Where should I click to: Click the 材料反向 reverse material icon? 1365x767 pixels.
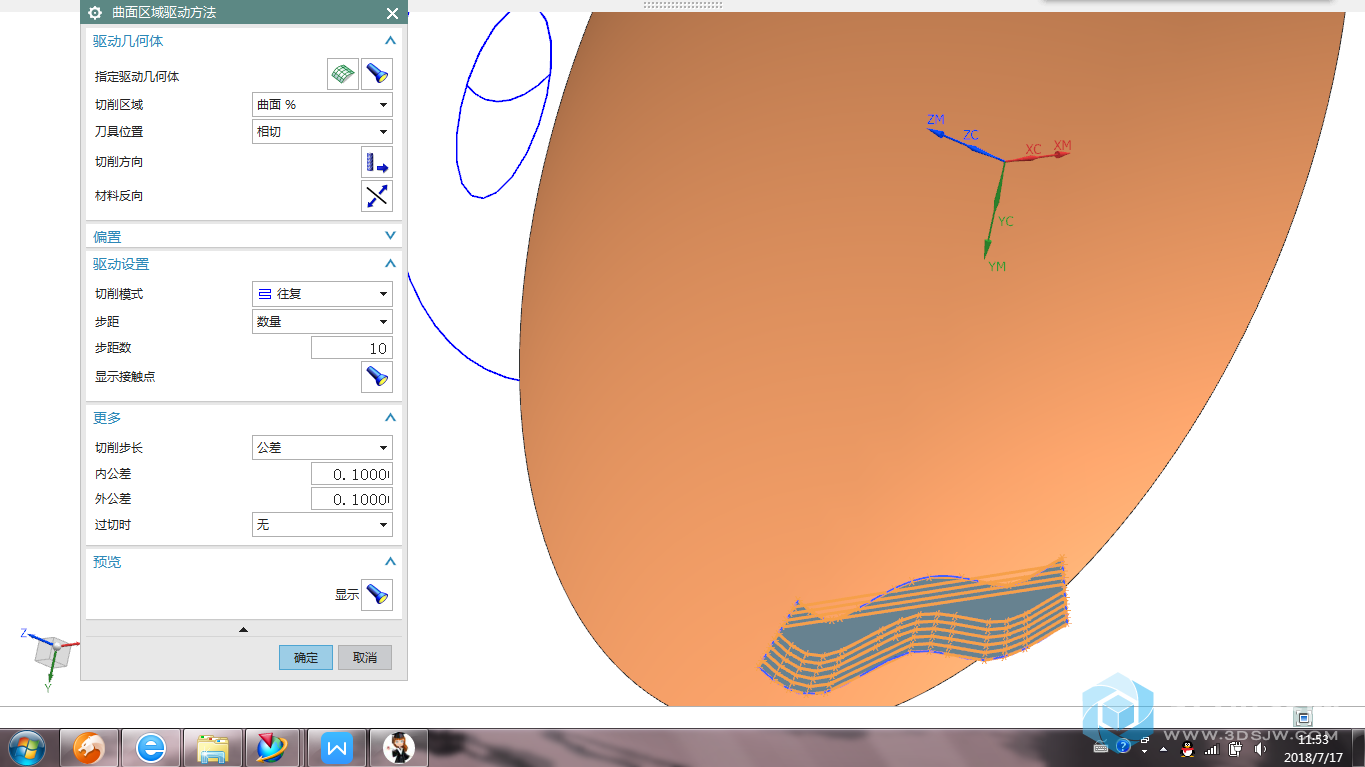377,196
